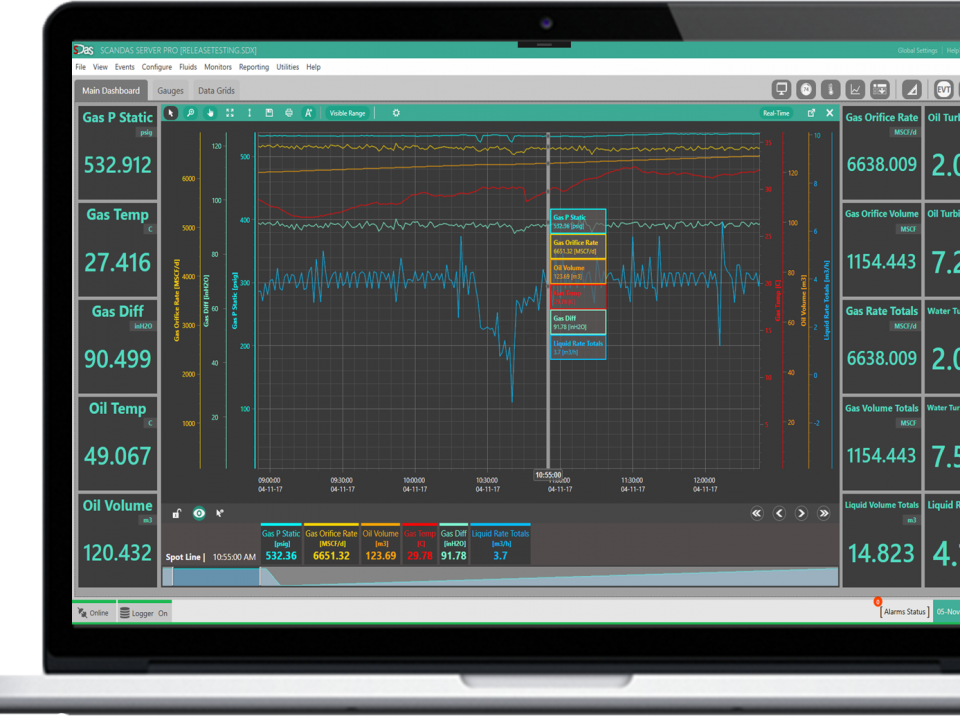
Task: Print the chart using printer icon
Action: point(289,113)
